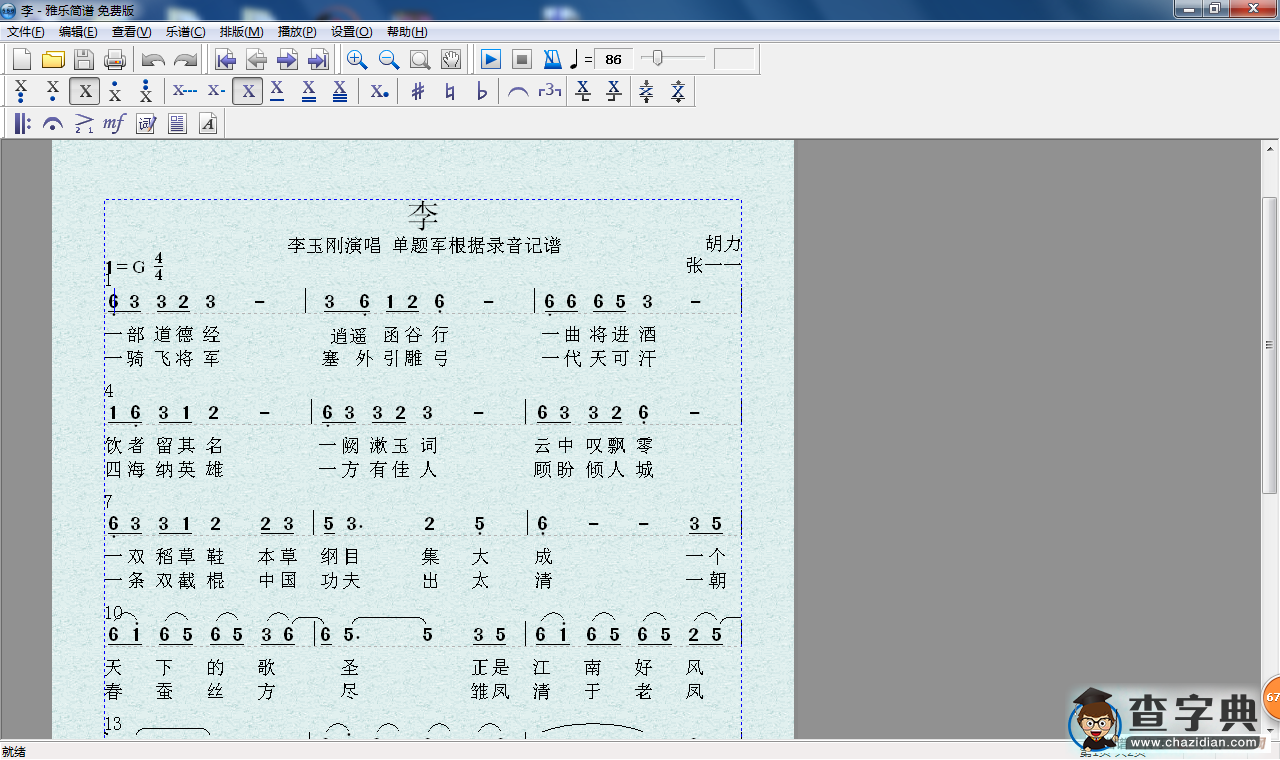
Task: Open the lyrics editor
Action: pos(146,124)
